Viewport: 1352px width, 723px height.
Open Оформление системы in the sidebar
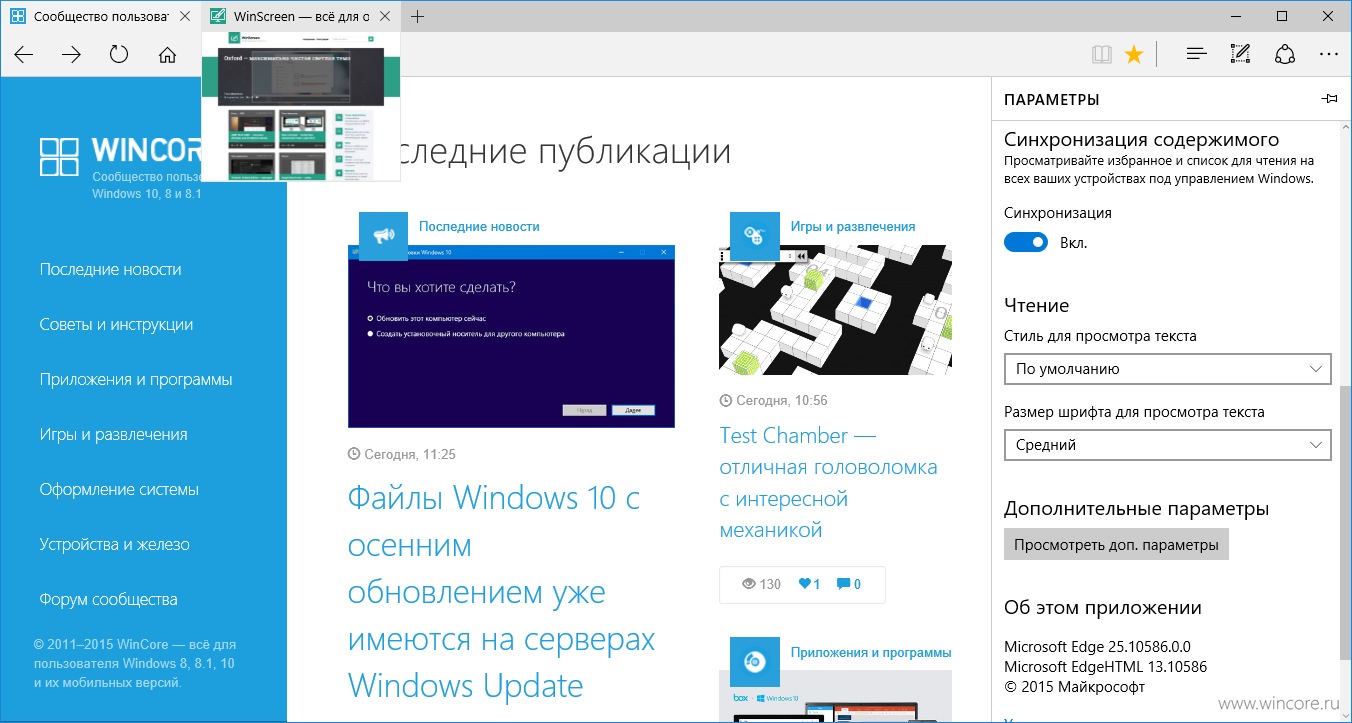[x=119, y=489]
